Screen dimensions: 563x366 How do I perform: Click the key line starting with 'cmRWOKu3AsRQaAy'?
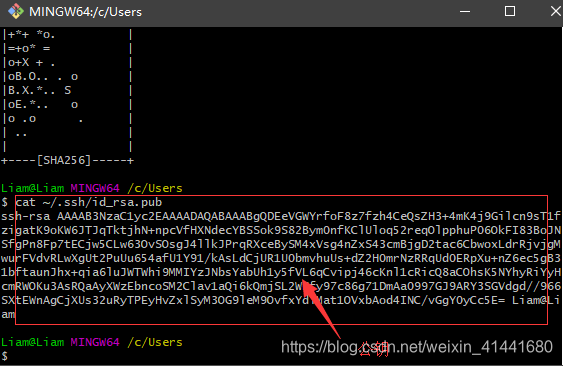point(281,286)
